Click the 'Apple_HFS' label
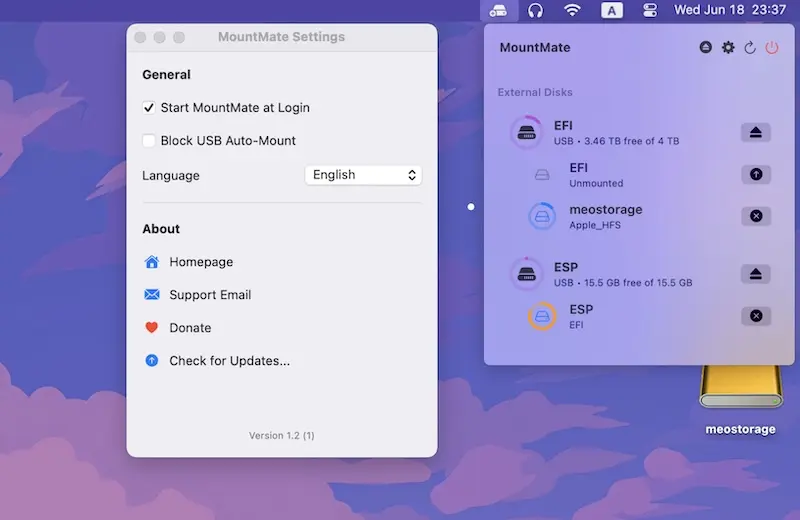The height and width of the screenshot is (520, 800). click(595, 226)
